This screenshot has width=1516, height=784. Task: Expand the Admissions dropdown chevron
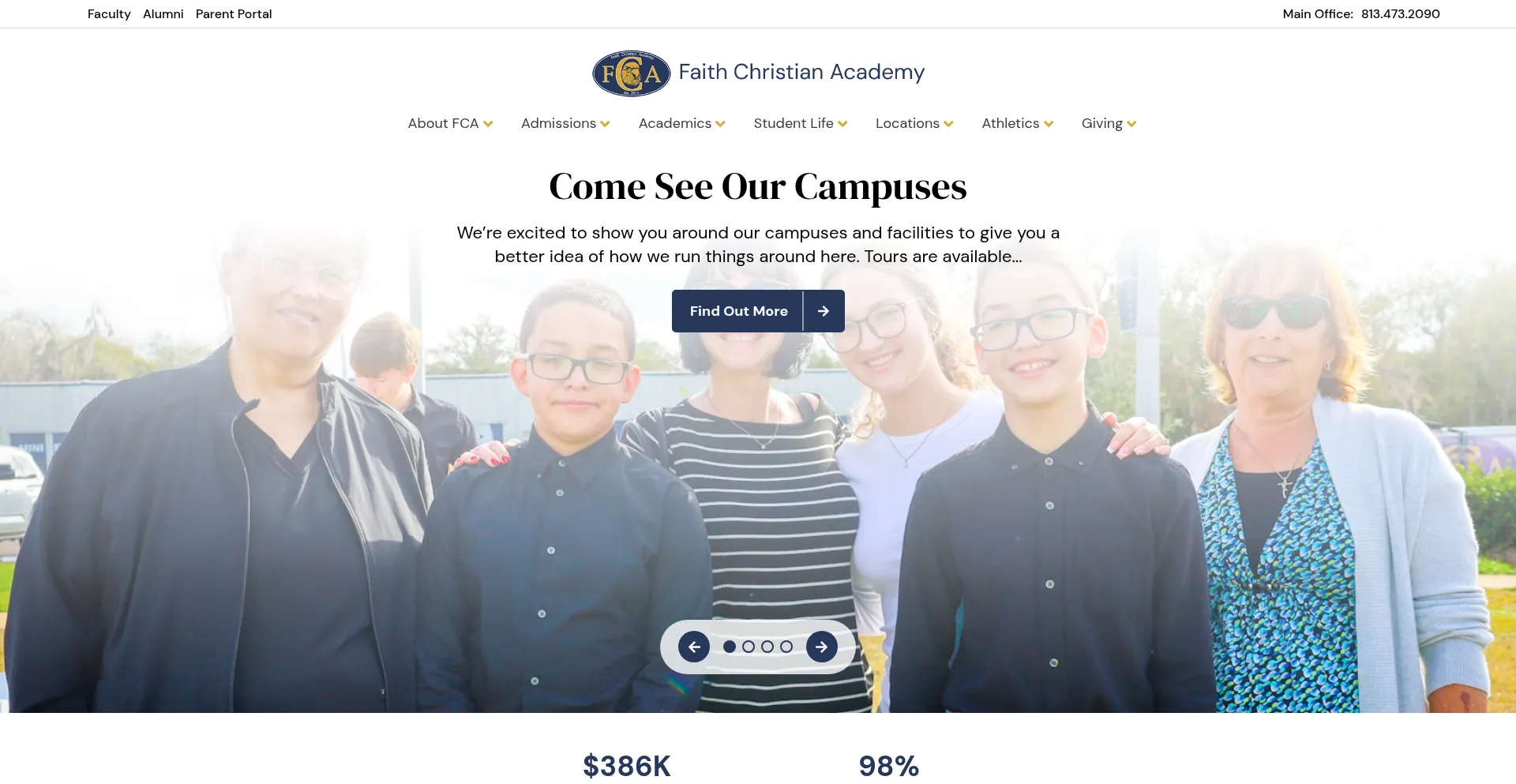click(x=605, y=124)
